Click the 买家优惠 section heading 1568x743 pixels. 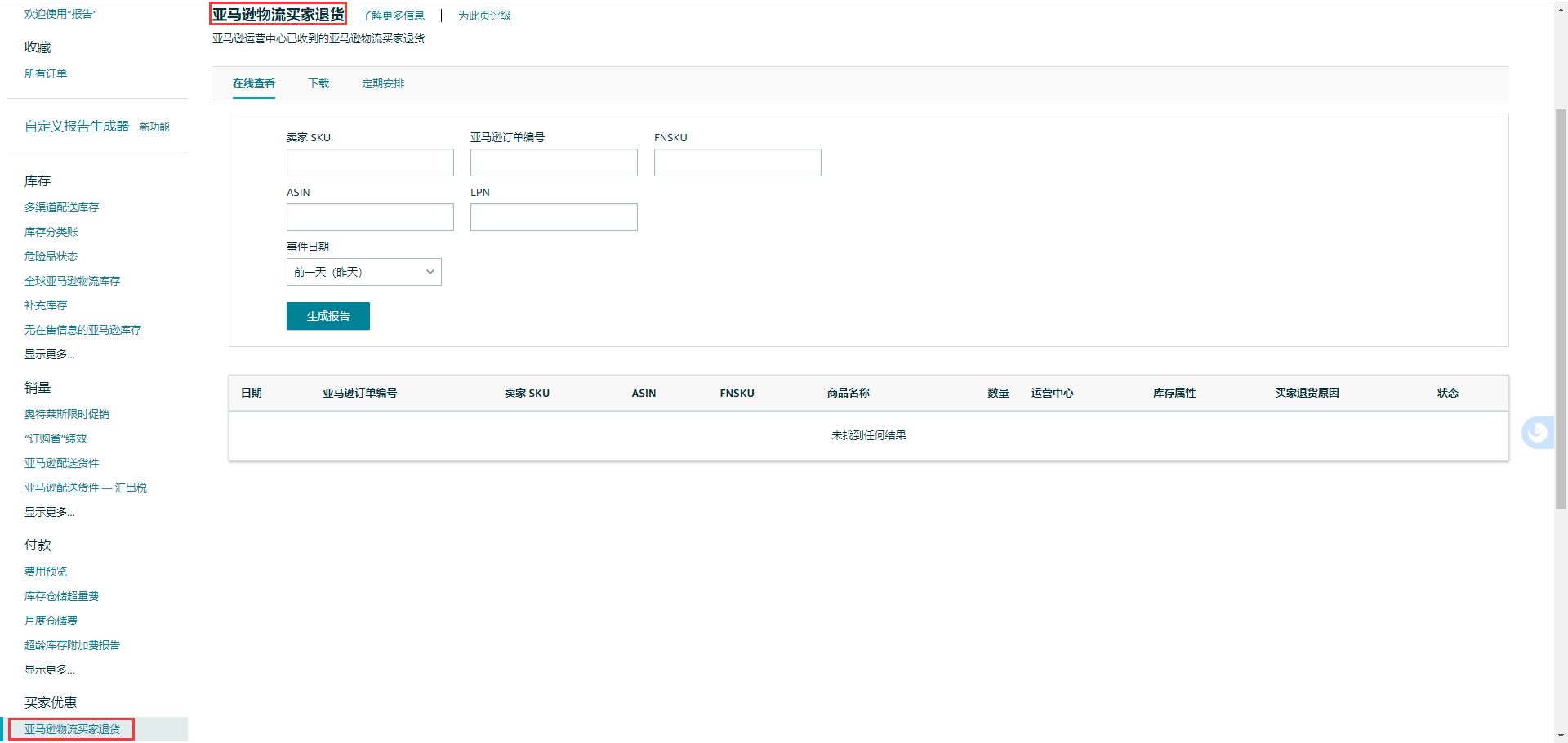click(x=51, y=702)
